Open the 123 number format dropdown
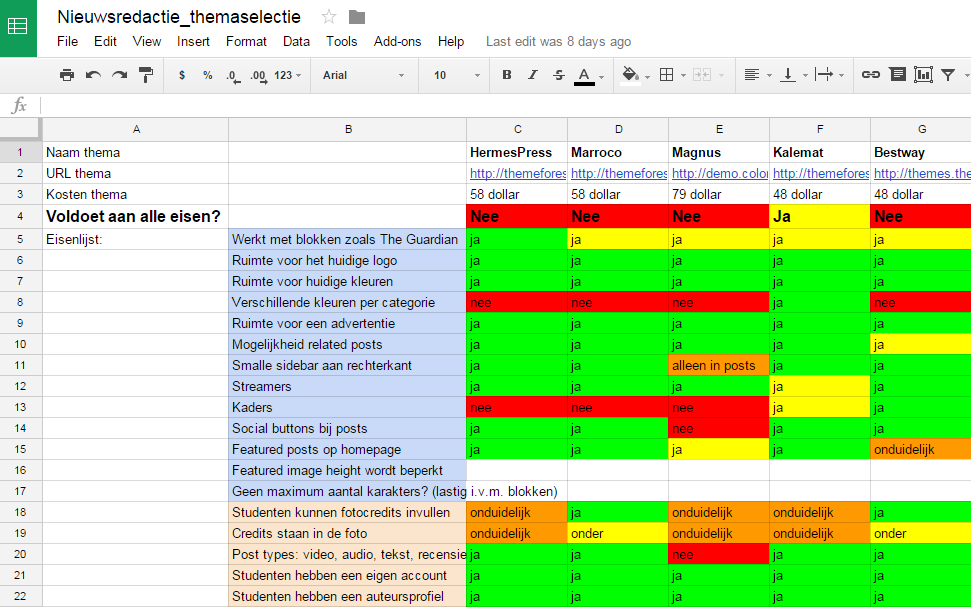The width and height of the screenshot is (971, 607). pos(287,75)
